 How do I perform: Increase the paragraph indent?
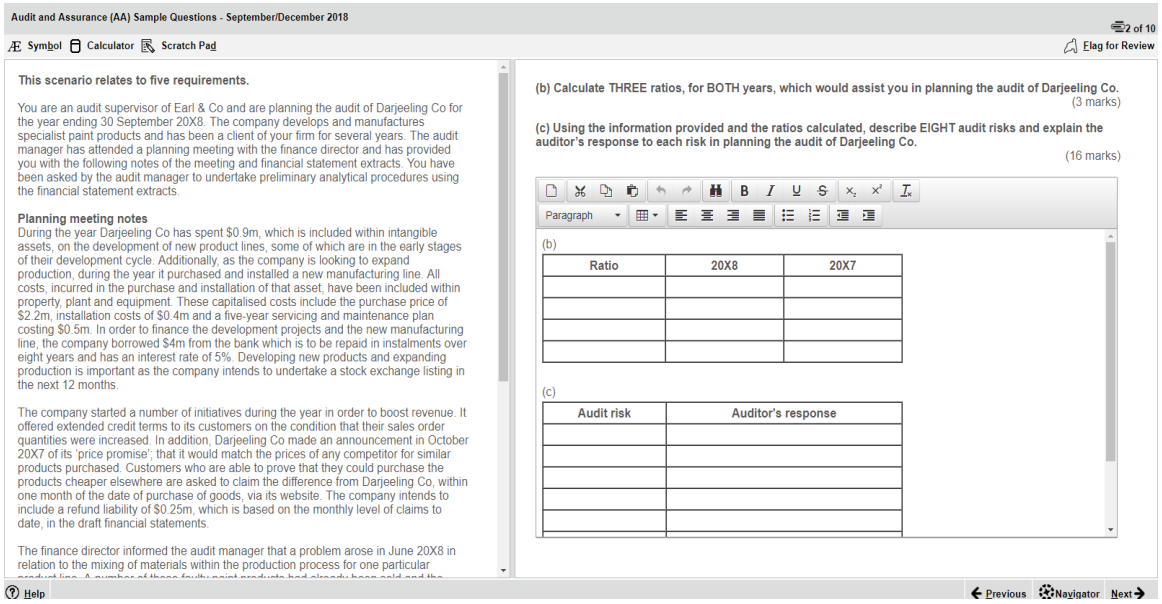tap(869, 216)
